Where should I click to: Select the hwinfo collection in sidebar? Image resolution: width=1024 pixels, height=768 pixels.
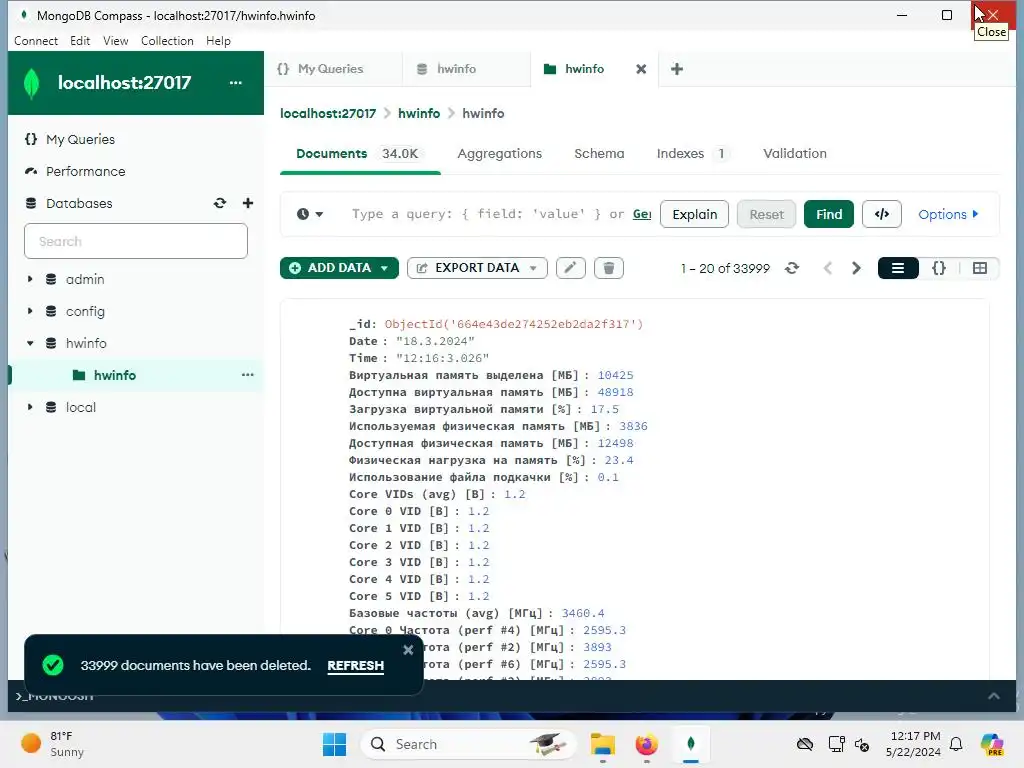[x=114, y=375]
